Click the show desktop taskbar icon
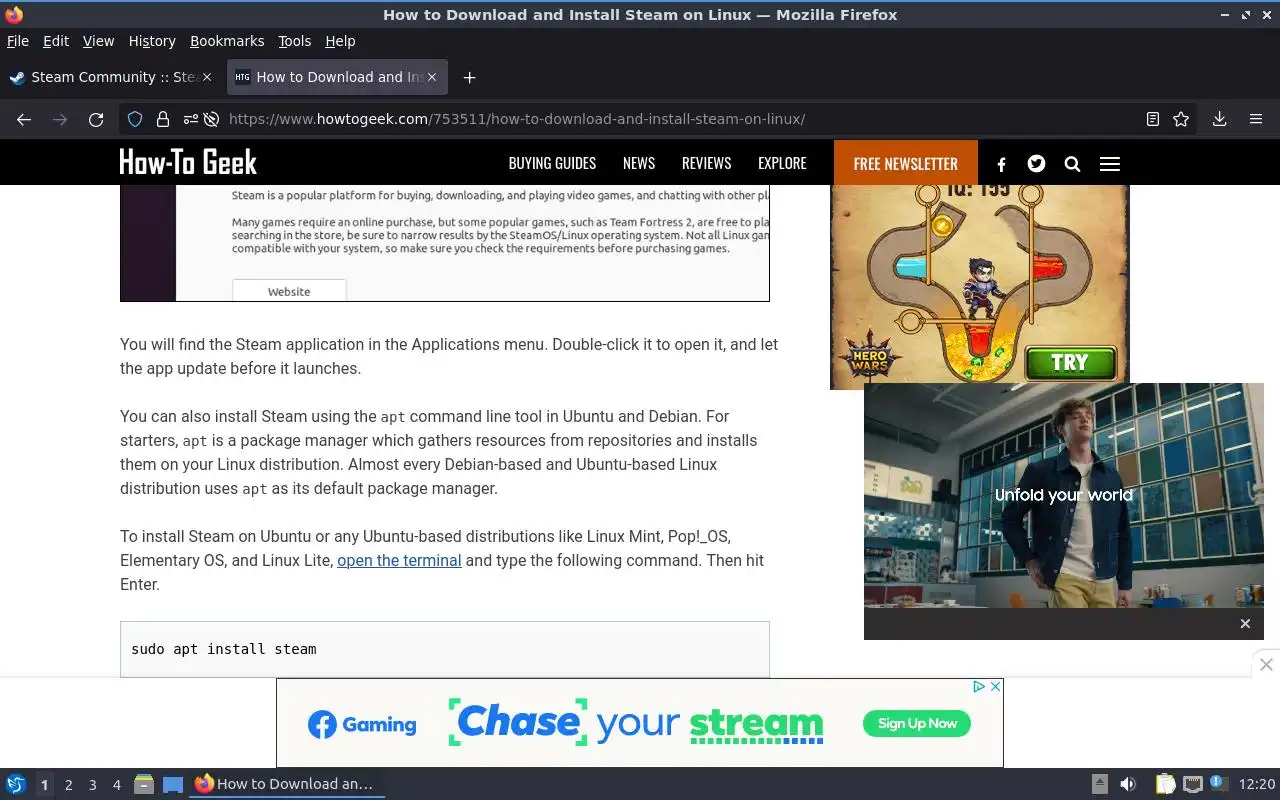 coord(173,784)
